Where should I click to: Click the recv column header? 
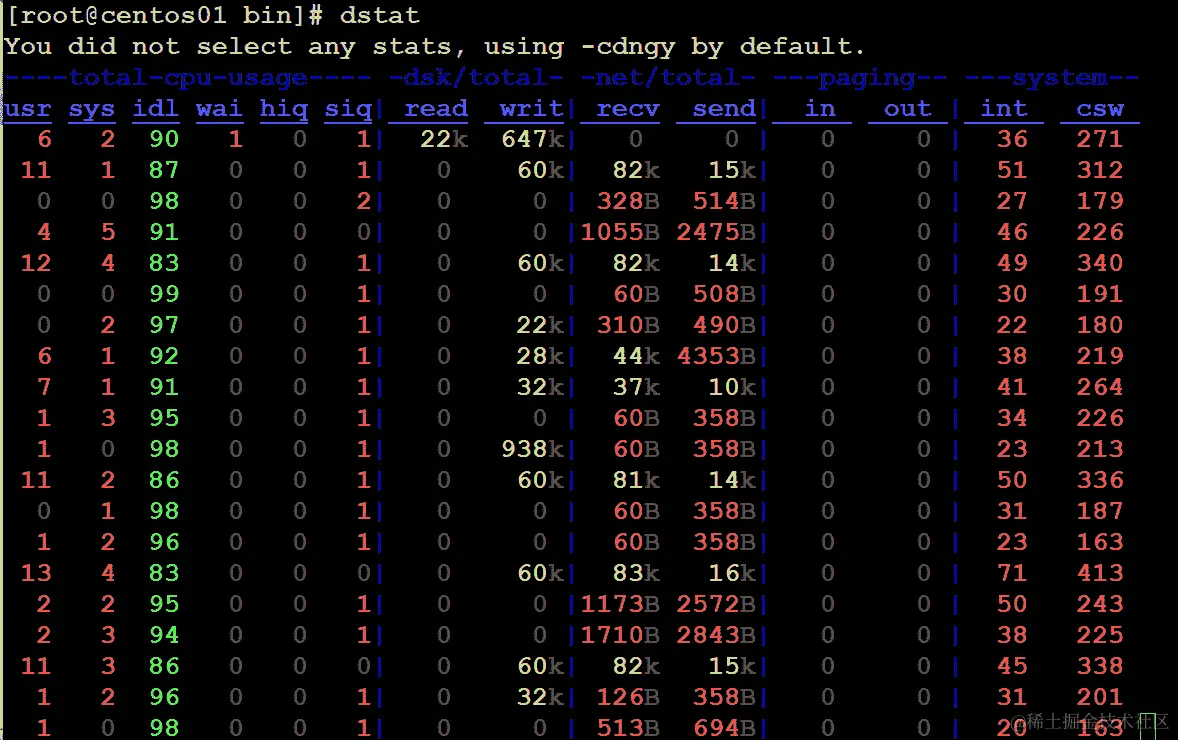628,109
